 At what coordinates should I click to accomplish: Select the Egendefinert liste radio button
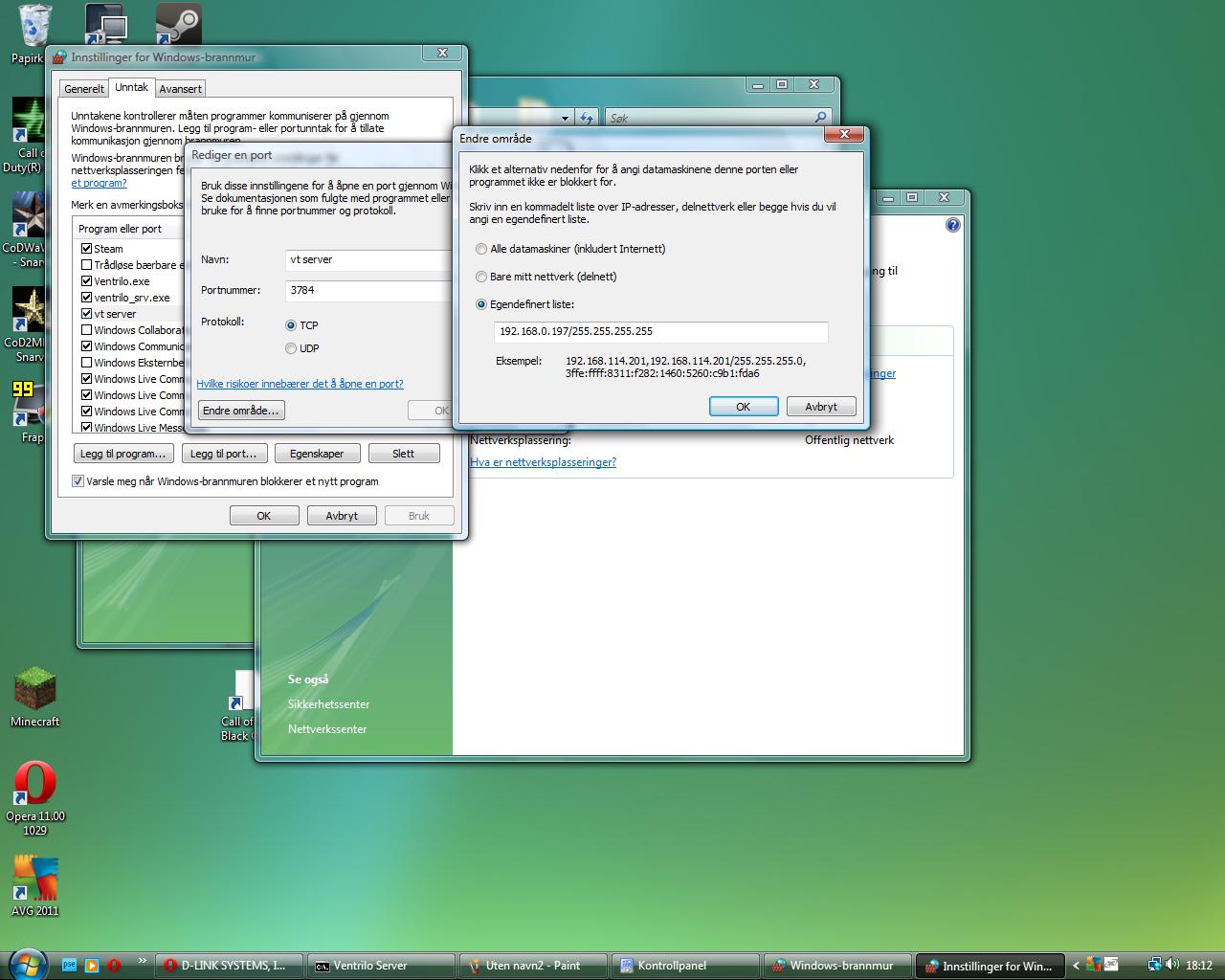[x=481, y=304]
